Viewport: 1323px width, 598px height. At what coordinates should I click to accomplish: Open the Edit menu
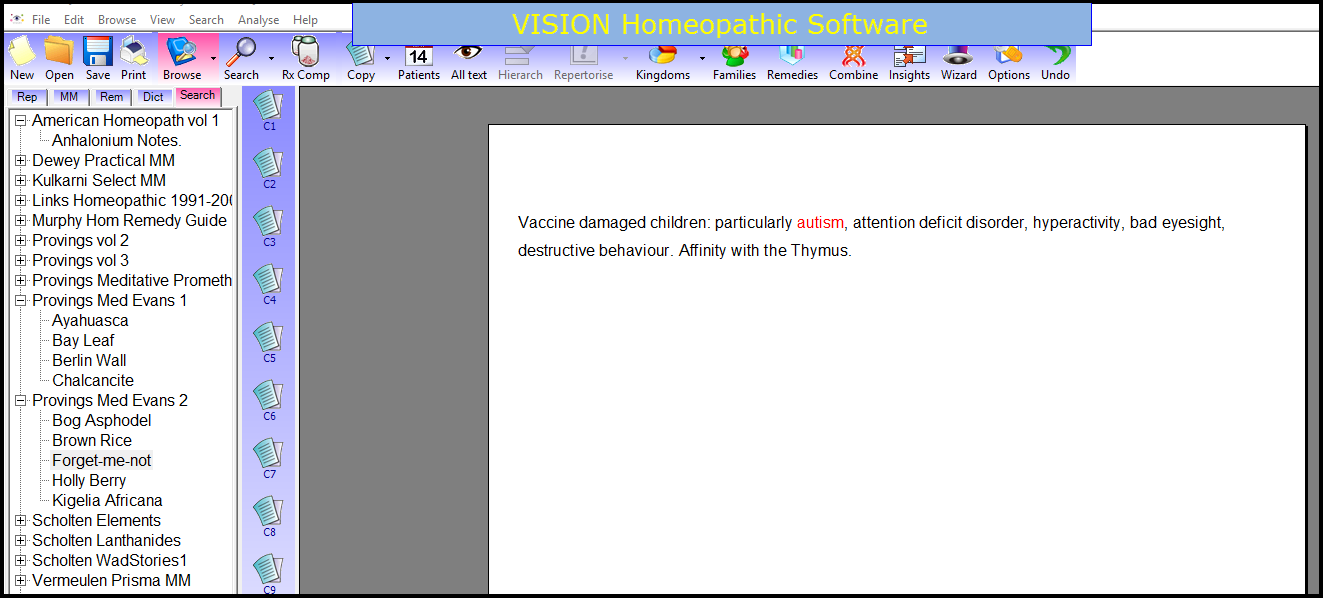(74, 20)
